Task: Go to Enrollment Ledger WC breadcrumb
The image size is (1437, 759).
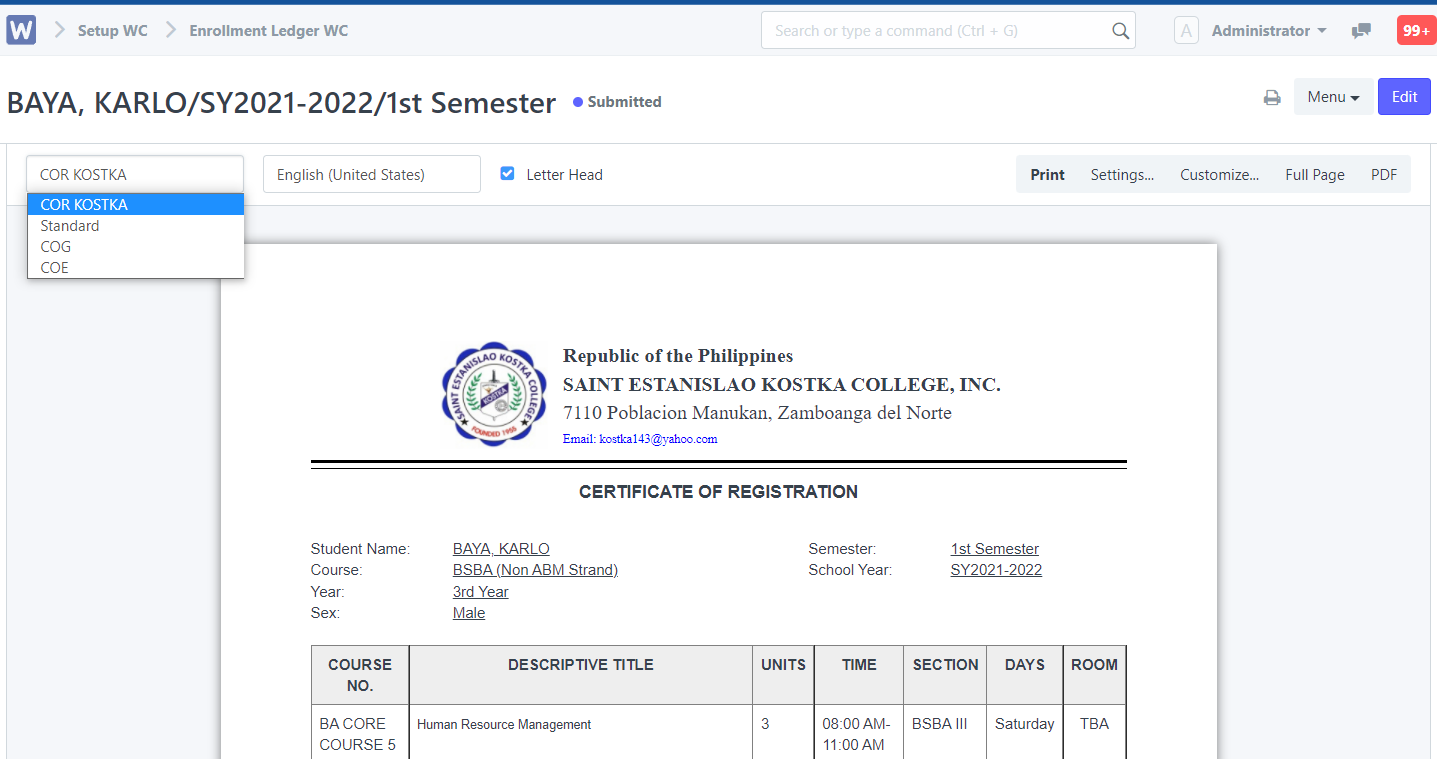Action: tap(269, 31)
